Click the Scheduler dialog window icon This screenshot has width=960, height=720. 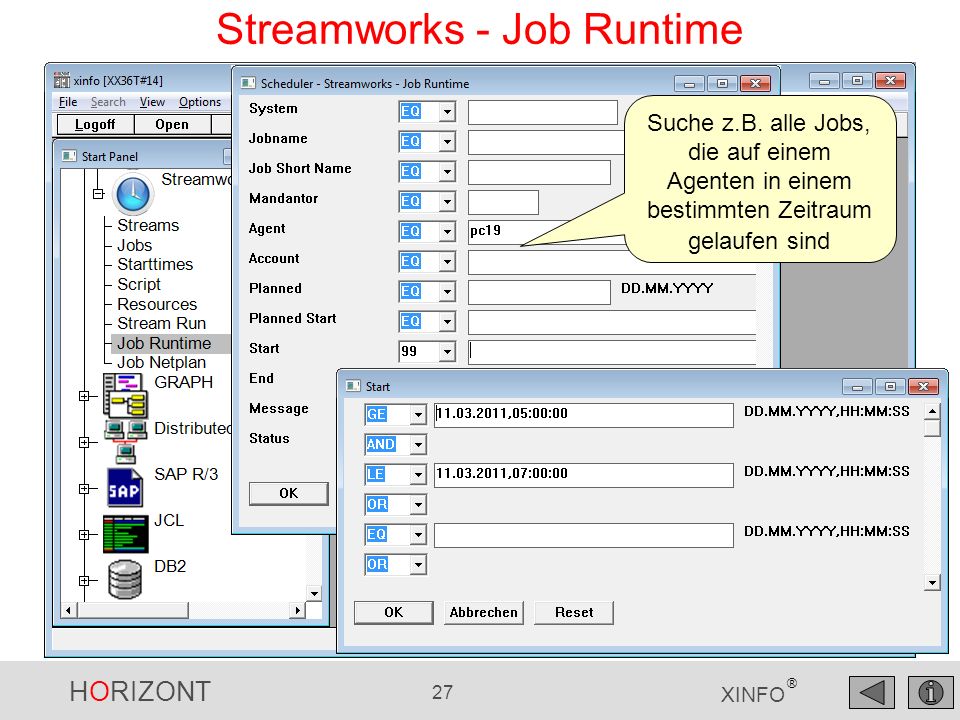point(248,83)
